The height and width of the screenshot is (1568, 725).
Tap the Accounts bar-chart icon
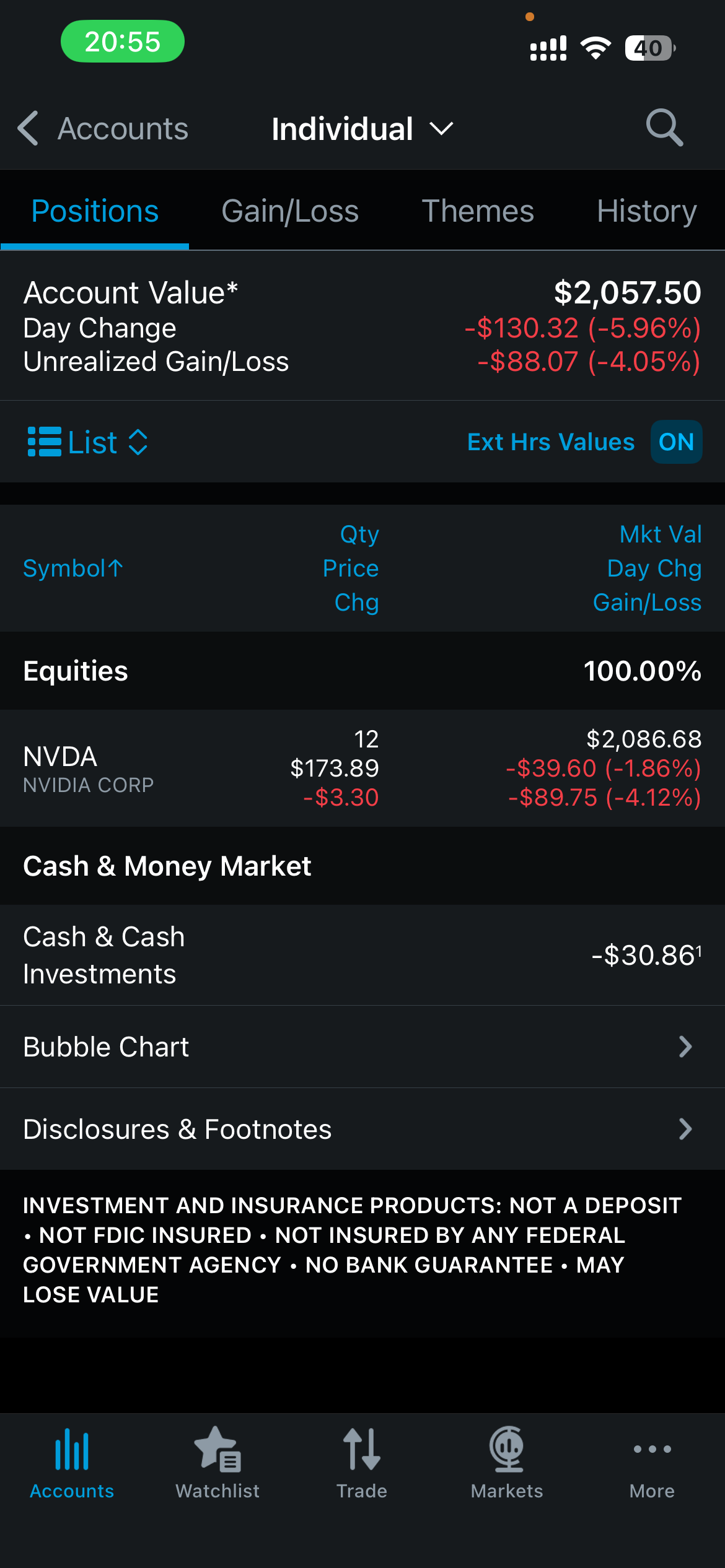(72, 1449)
